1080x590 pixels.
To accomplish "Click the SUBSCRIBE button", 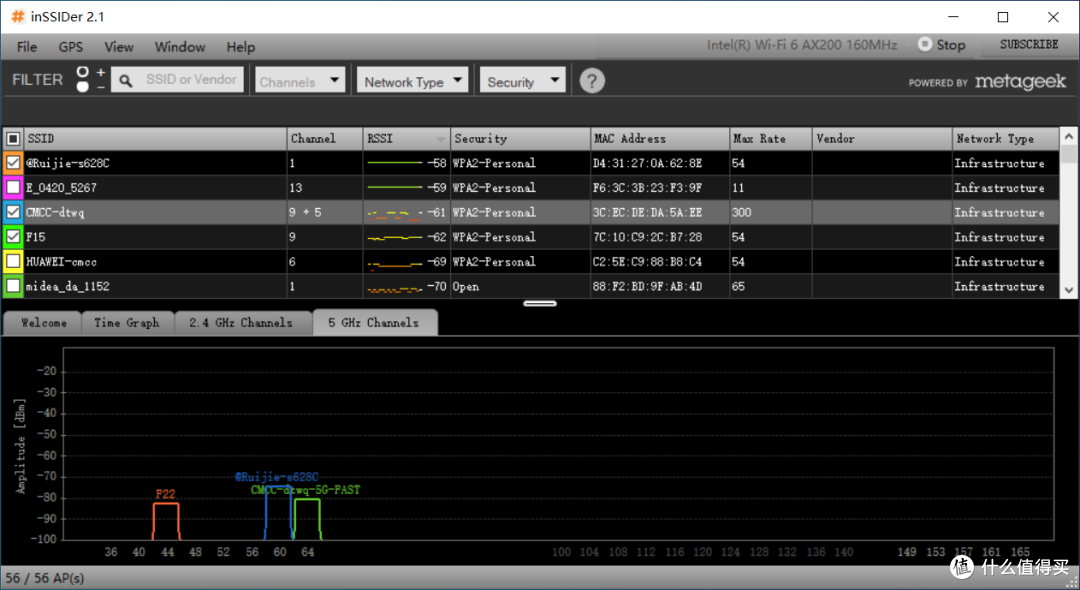I will pyautogui.click(x=1029, y=45).
